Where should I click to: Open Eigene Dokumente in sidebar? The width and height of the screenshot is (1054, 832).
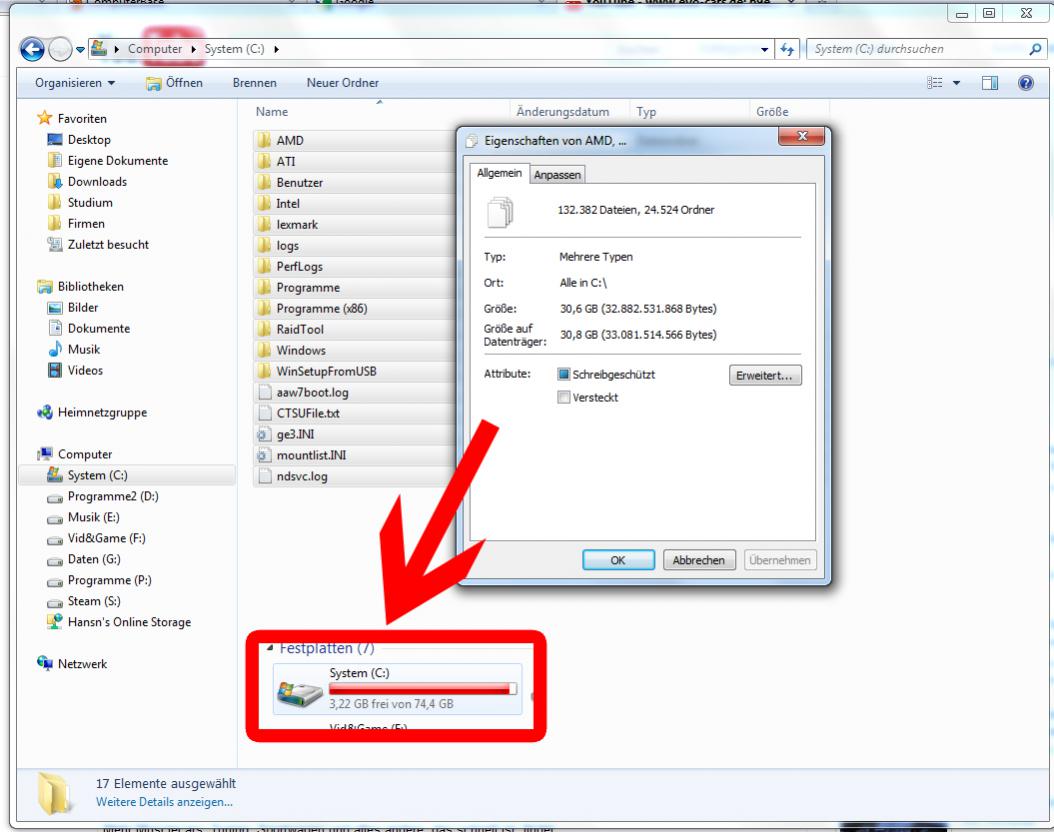(x=118, y=161)
